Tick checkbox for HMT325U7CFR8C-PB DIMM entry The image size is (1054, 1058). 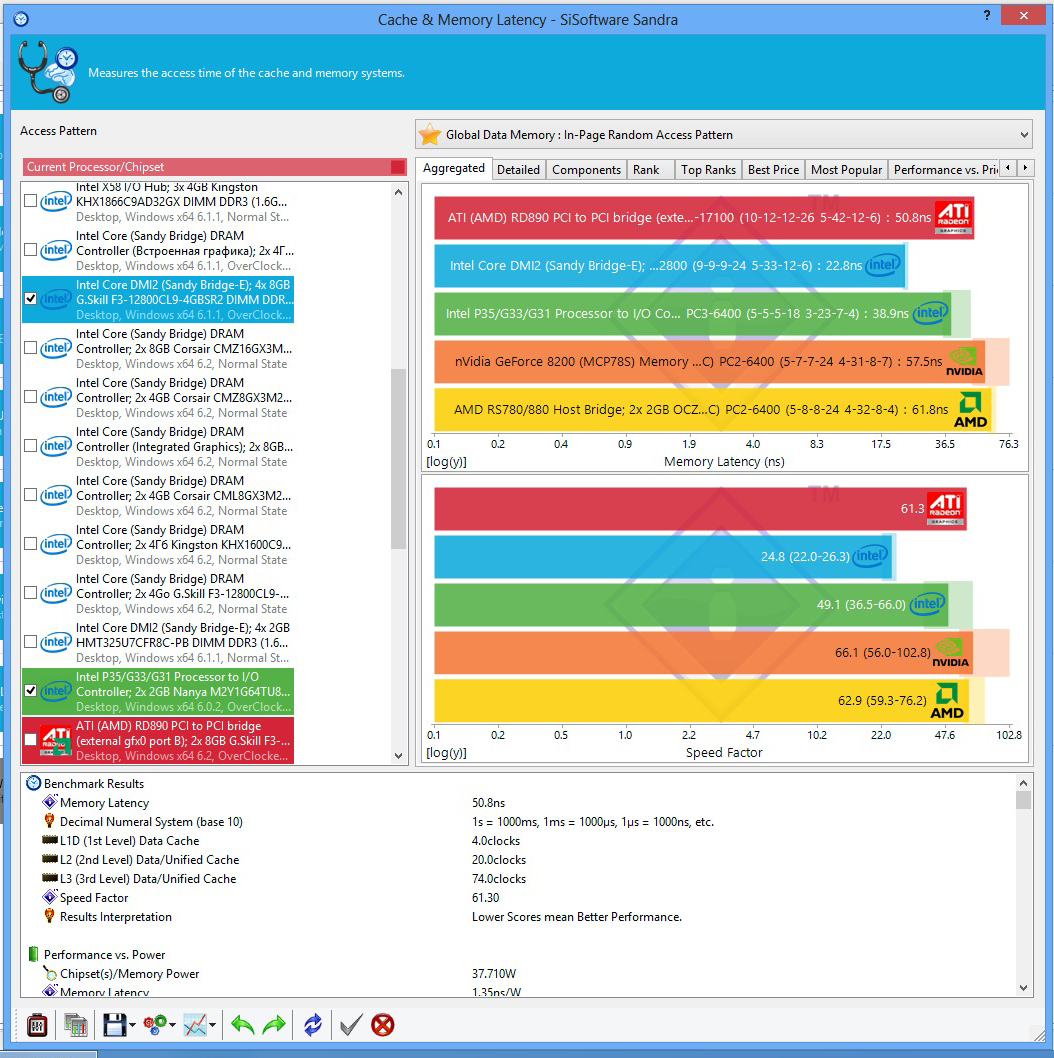pos(30,641)
